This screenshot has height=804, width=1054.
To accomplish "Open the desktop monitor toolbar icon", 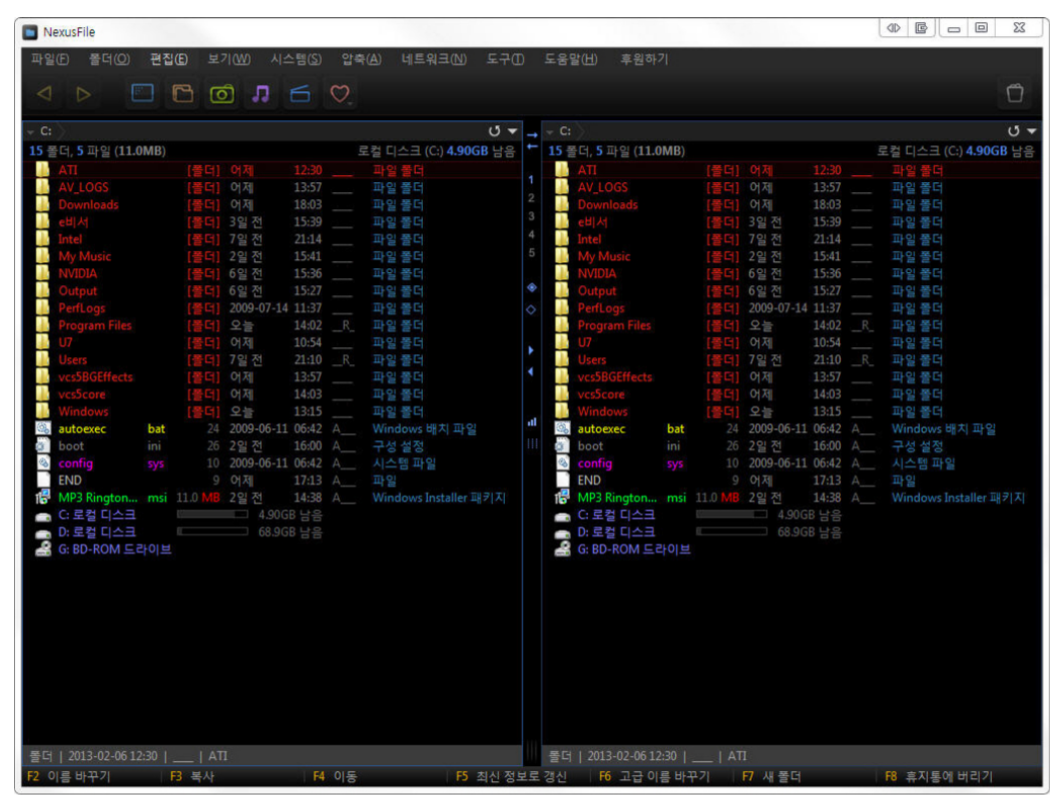I will point(142,93).
